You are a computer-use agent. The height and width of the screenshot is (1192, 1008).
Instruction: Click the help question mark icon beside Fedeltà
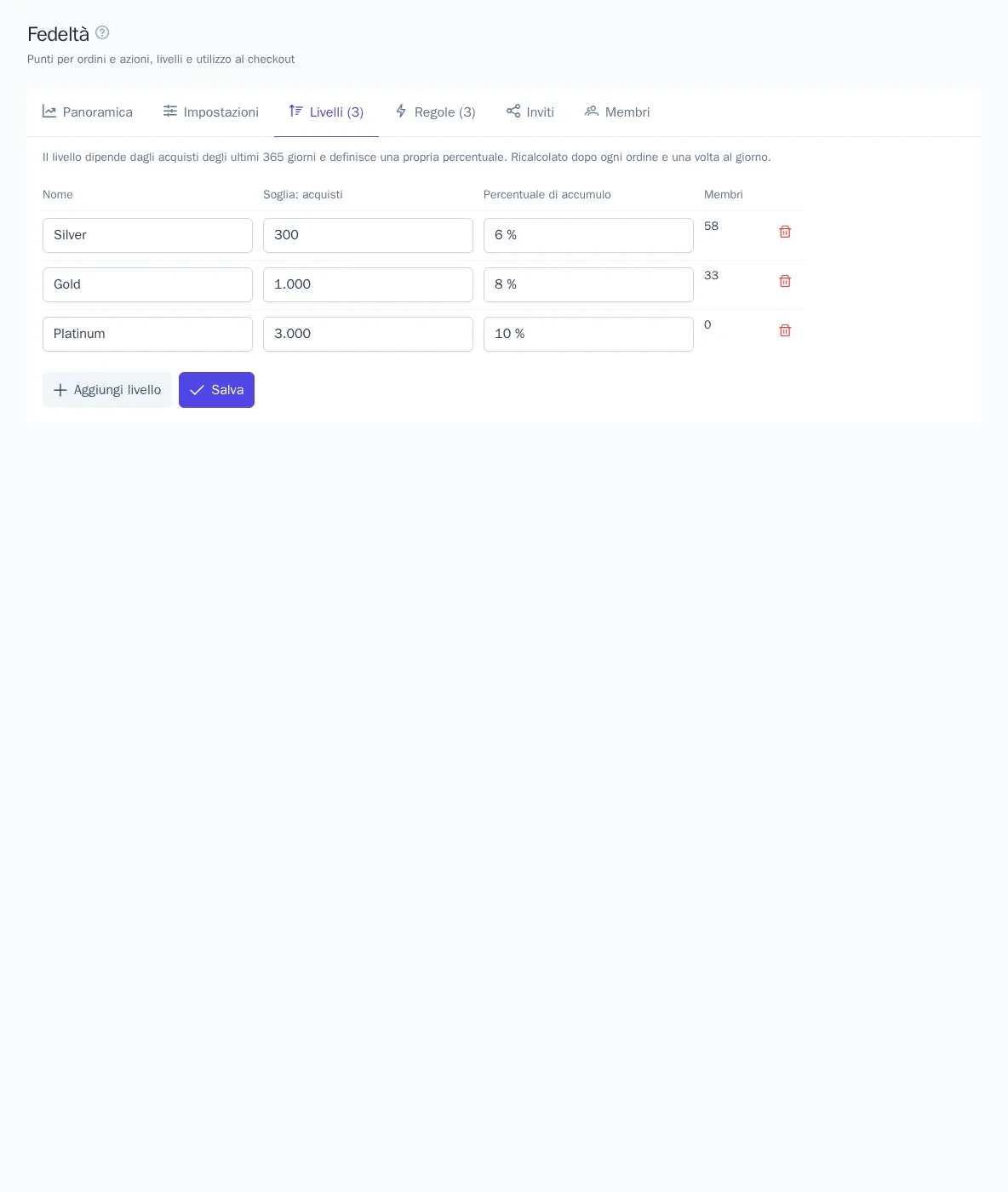coord(102,32)
